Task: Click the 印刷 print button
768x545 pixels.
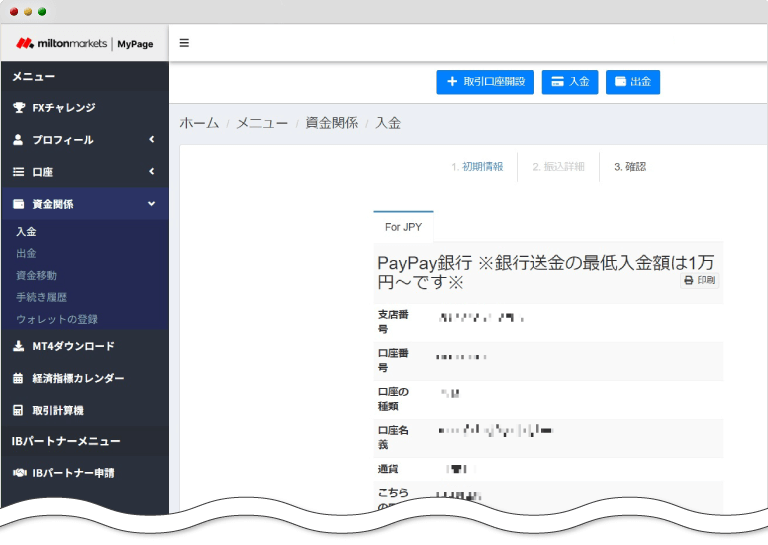Action: click(699, 280)
